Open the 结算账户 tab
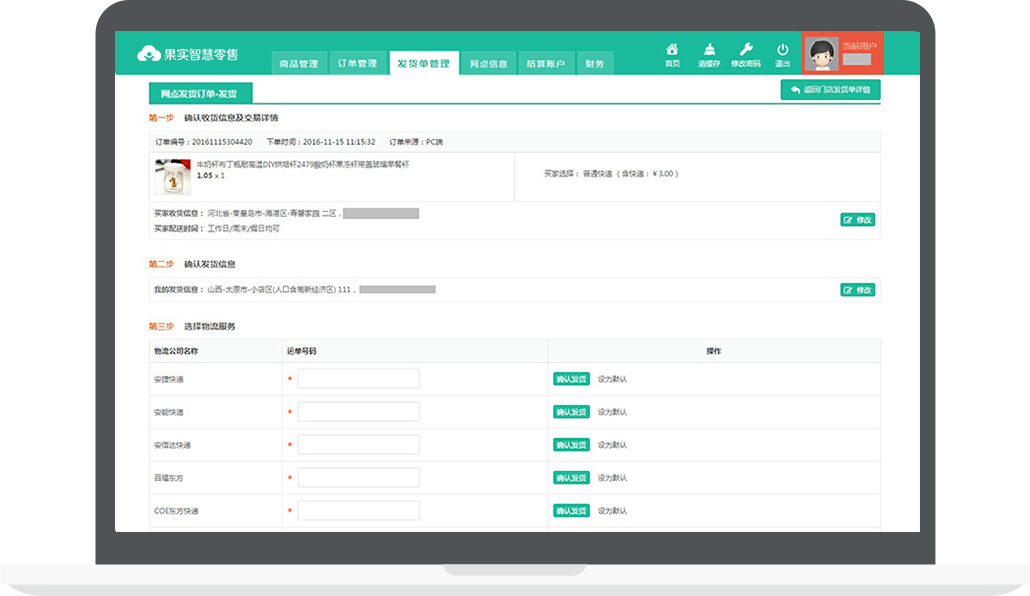This screenshot has height=596, width=1030. [546, 64]
